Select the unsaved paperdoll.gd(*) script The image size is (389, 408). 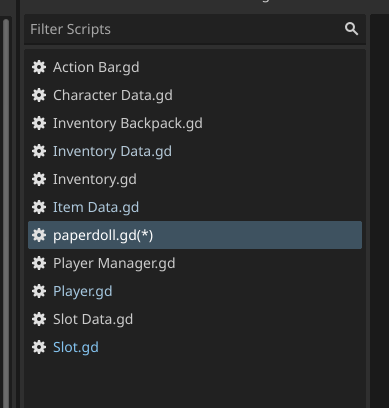[x=195, y=235]
